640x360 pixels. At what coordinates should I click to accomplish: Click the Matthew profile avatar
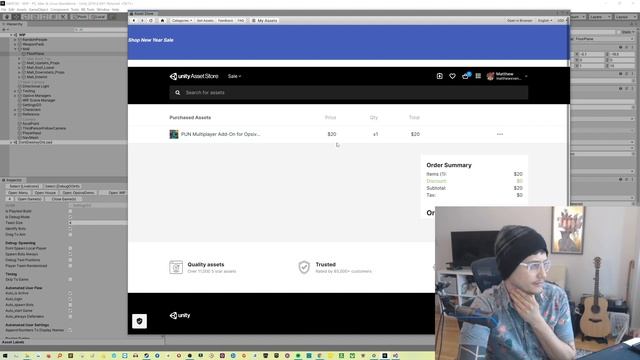coord(490,76)
